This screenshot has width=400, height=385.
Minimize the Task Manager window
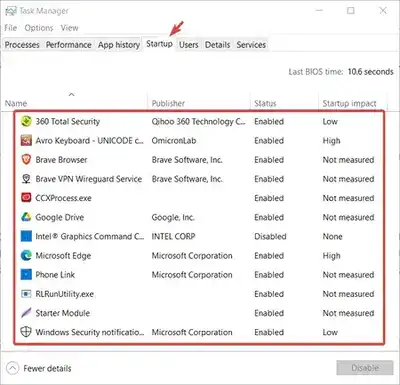click(319, 11)
